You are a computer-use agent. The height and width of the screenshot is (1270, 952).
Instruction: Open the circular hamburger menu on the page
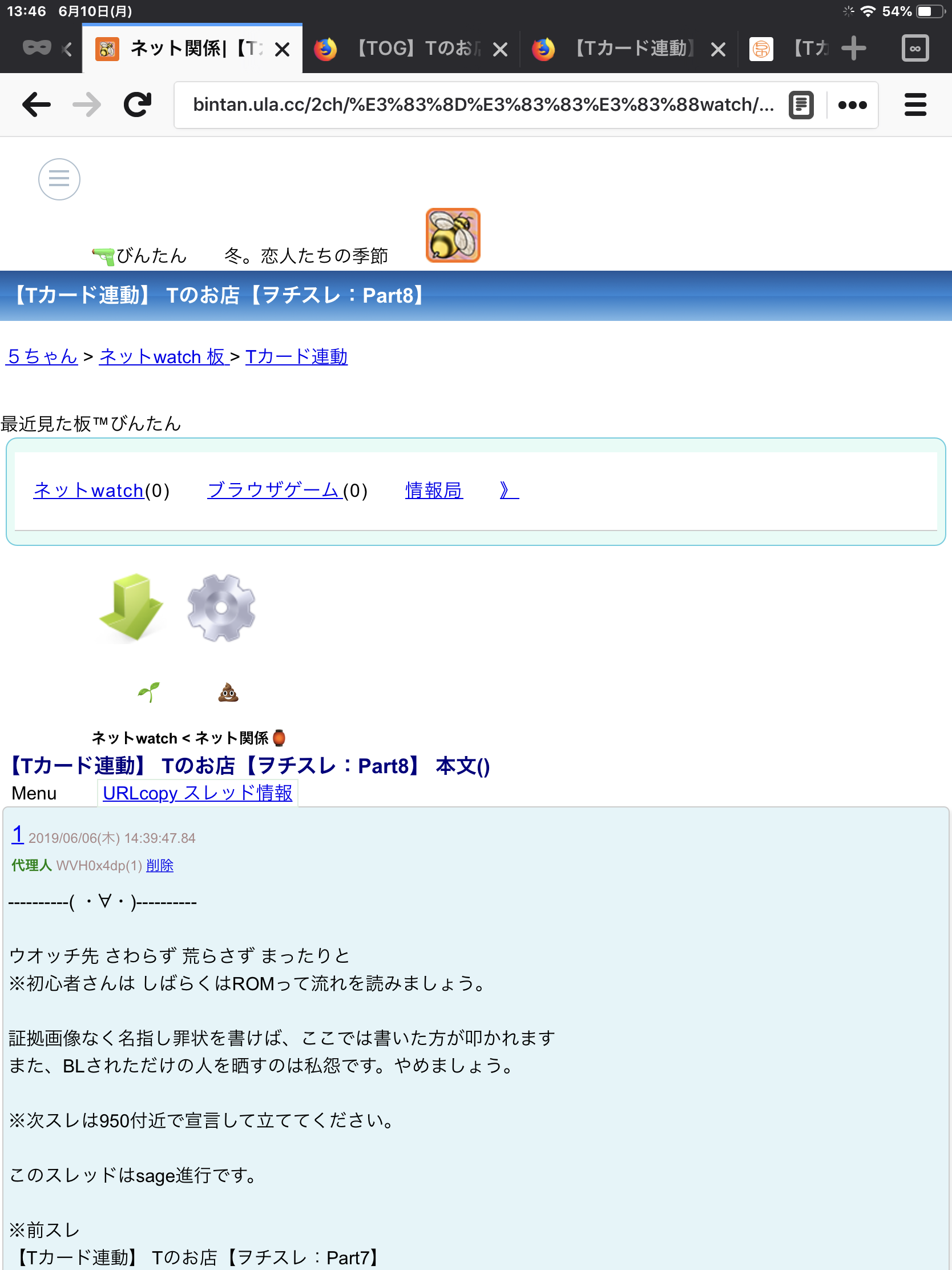pyautogui.click(x=59, y=179)
